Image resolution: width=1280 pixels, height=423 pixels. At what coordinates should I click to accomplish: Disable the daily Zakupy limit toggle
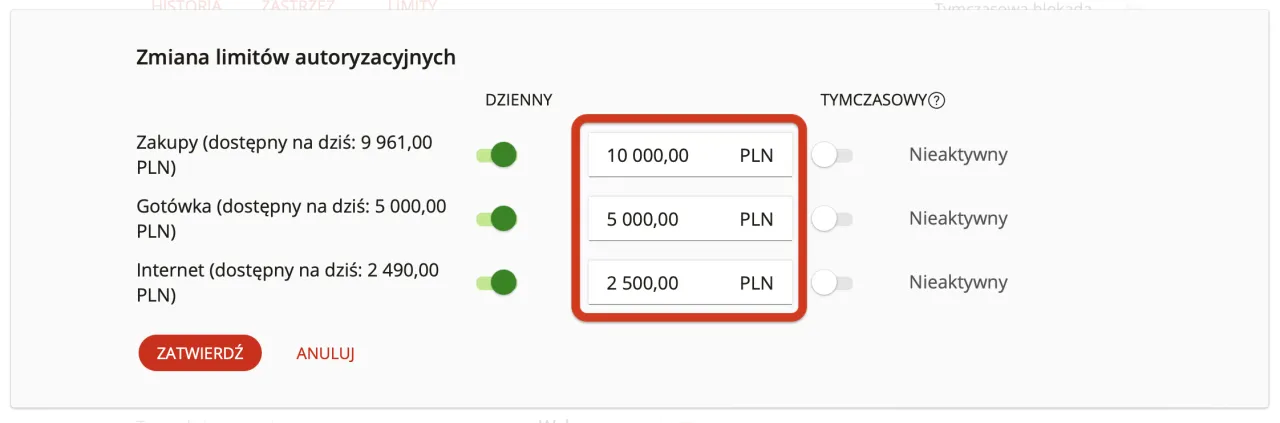pos(497,155)
